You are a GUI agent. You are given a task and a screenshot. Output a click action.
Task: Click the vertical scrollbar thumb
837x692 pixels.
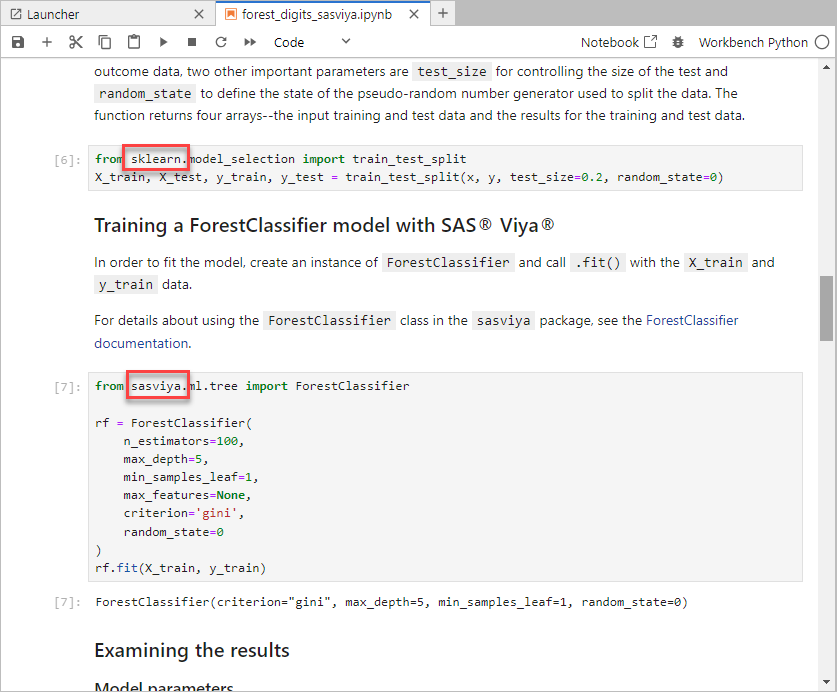point(827,308)
